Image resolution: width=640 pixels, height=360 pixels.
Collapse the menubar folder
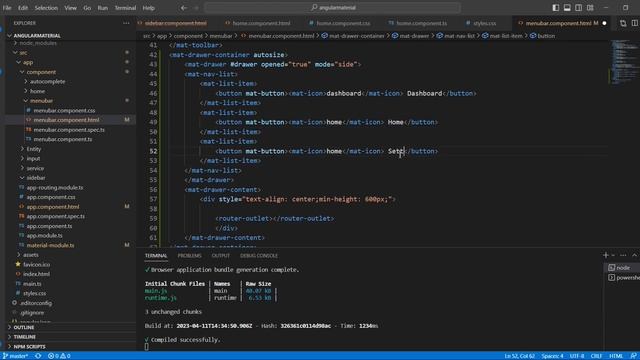coord(41,101)
